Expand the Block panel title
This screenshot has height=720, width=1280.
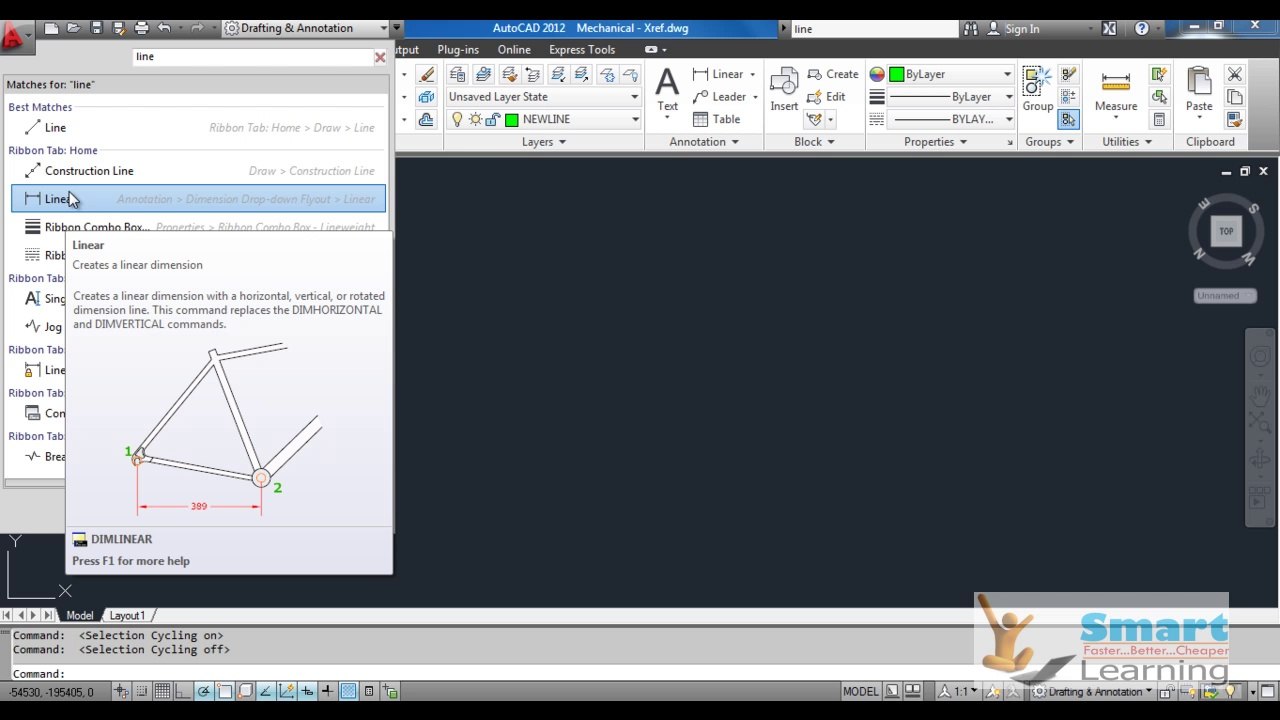[x=814, y=142]
